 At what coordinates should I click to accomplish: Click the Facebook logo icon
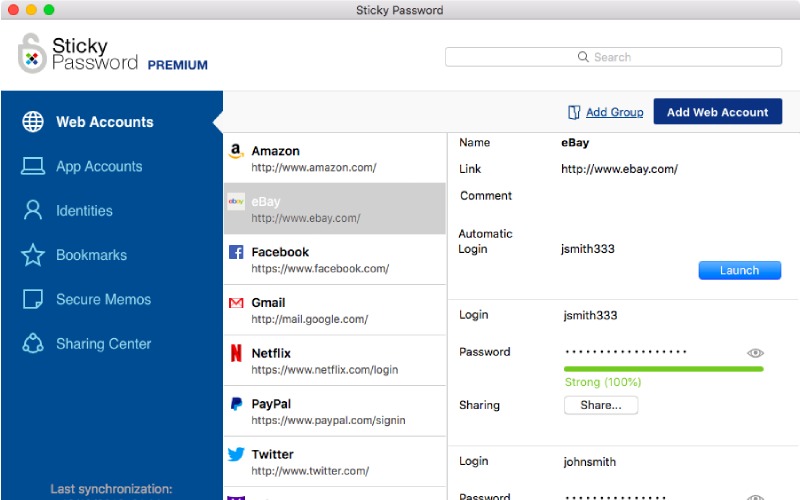tap(236, 252)
